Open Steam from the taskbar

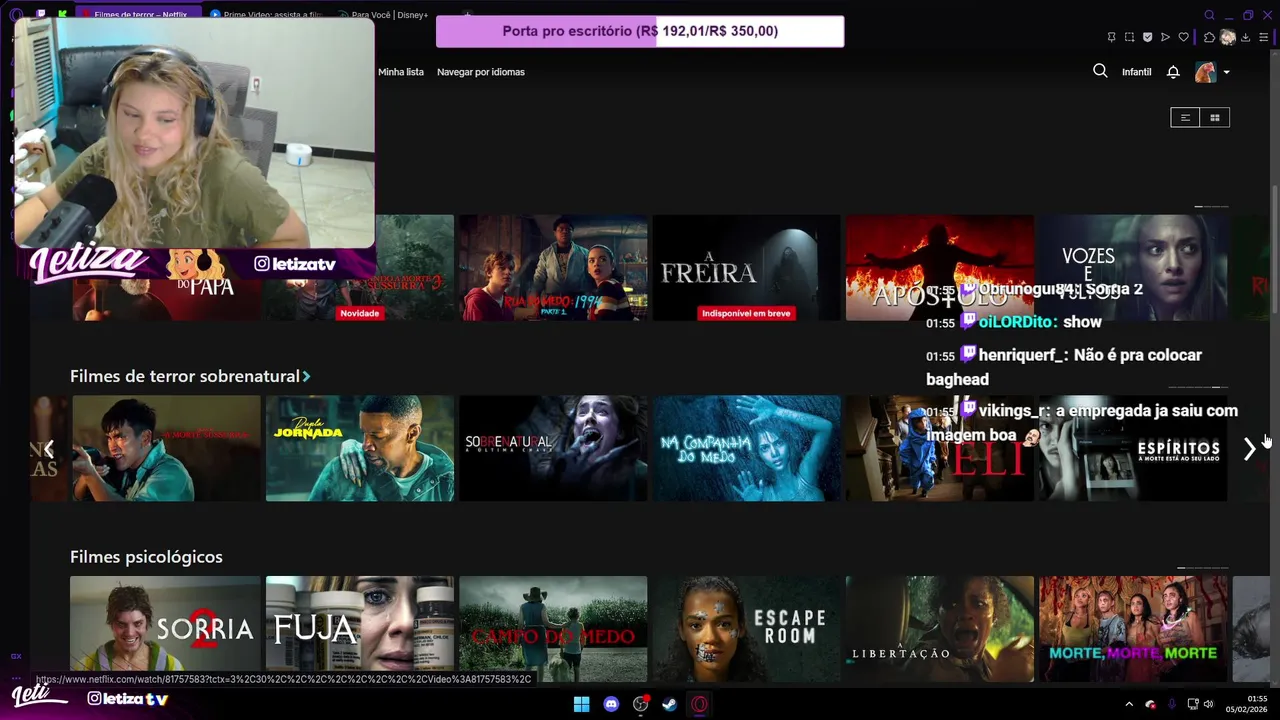(670, 704)
